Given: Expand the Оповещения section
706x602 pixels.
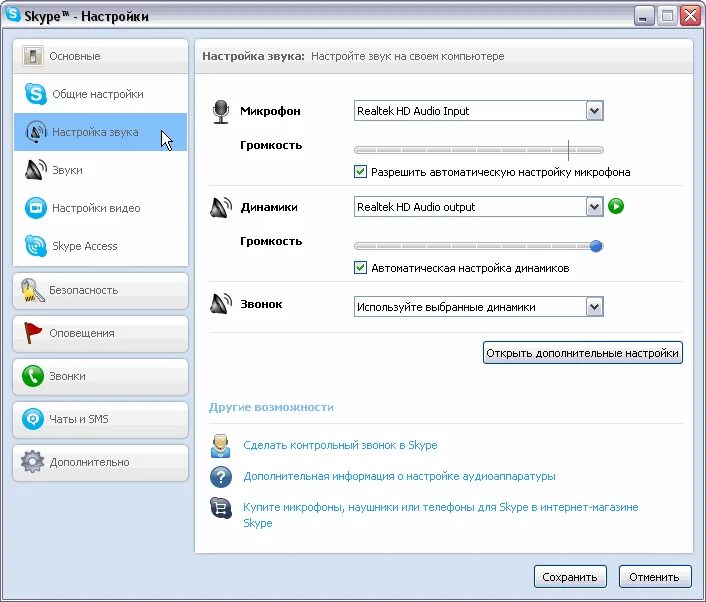Looking at the screenshot, I should pos(100,333).
